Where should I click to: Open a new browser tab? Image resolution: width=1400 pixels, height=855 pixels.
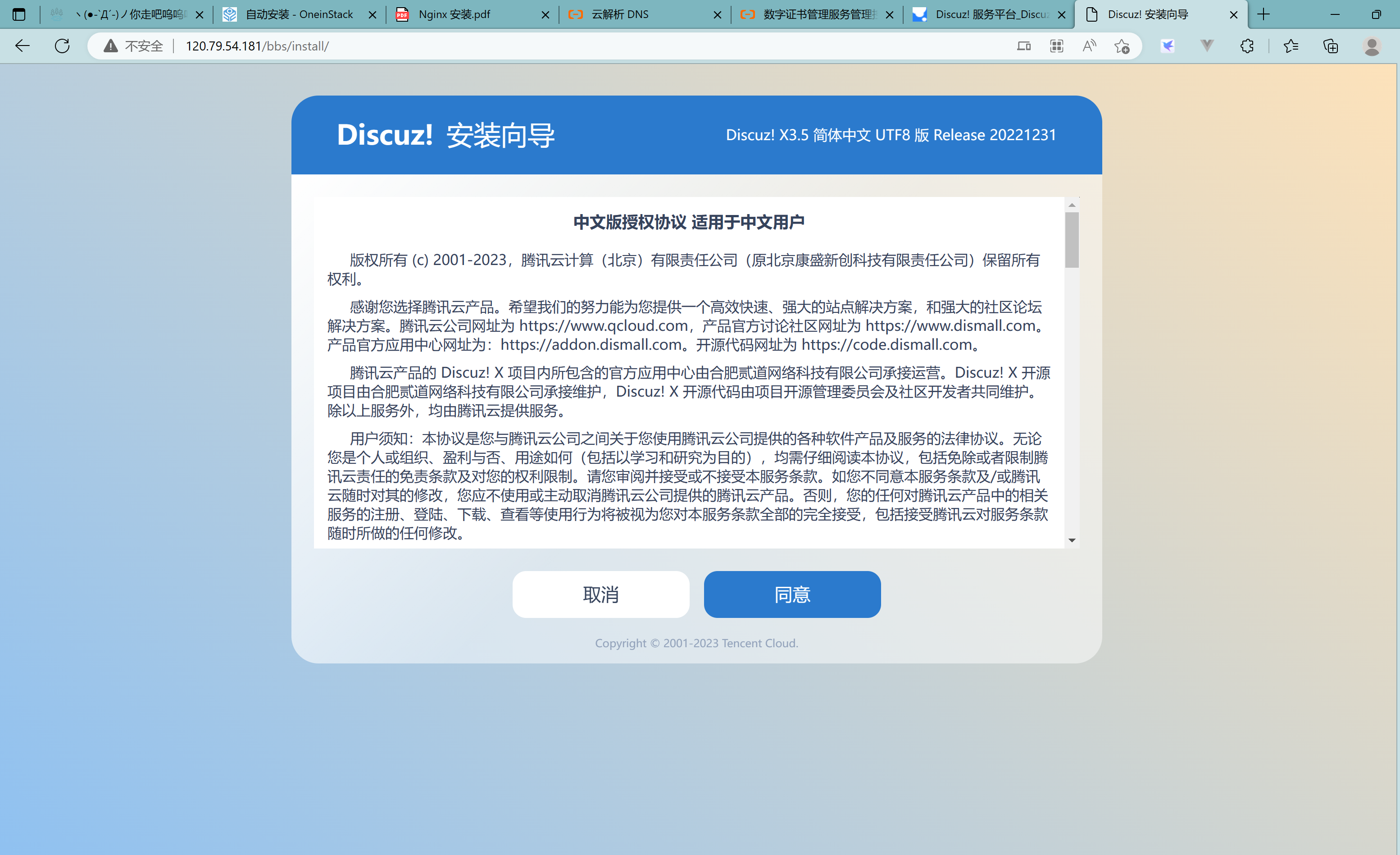(x=1264, y=14)
